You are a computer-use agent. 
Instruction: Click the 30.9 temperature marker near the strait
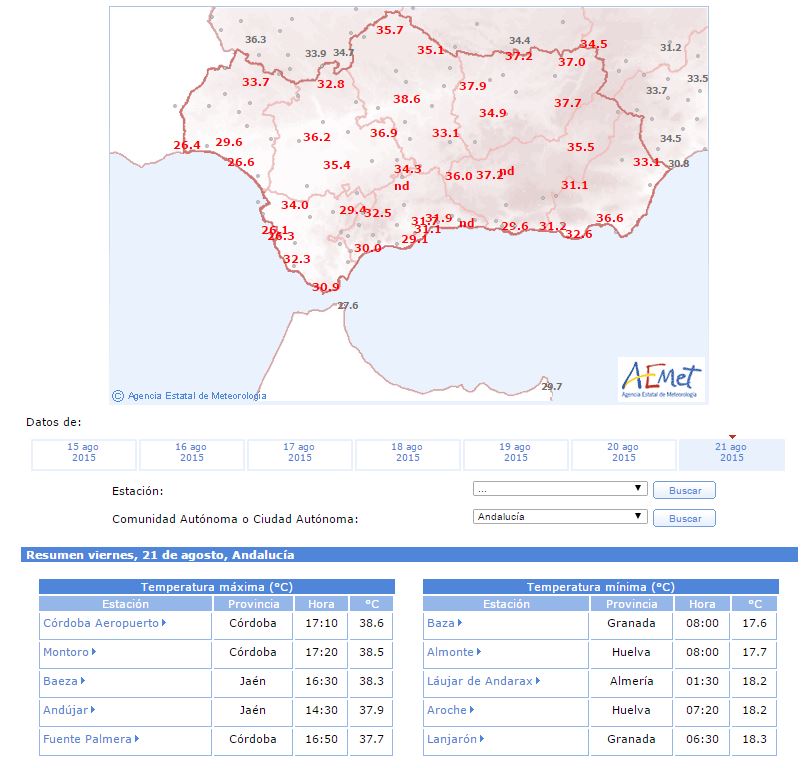pyautogui.click(x=326, y=287)
